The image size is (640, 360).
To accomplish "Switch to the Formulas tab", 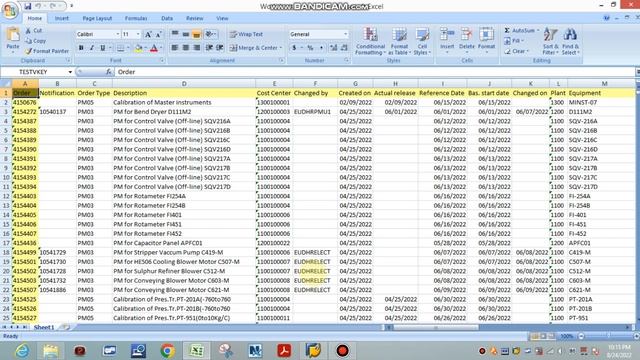I will click(x=136, y=18).
